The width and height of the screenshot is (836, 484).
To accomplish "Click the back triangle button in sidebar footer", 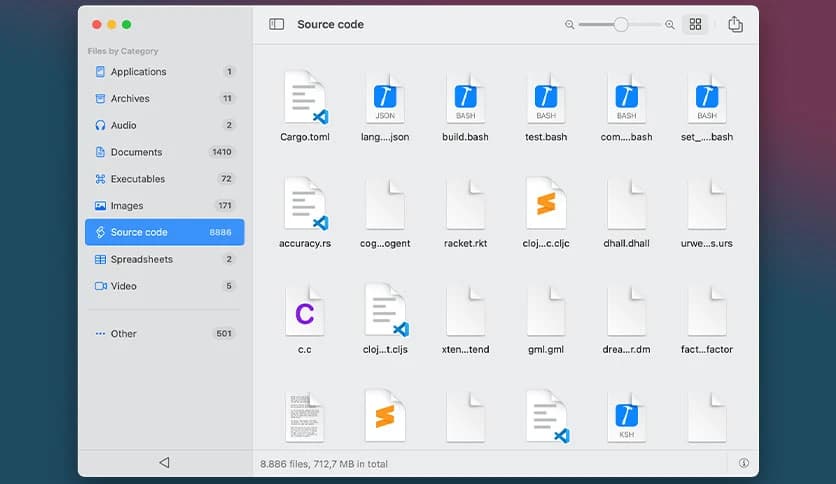I will coord(164,463).
